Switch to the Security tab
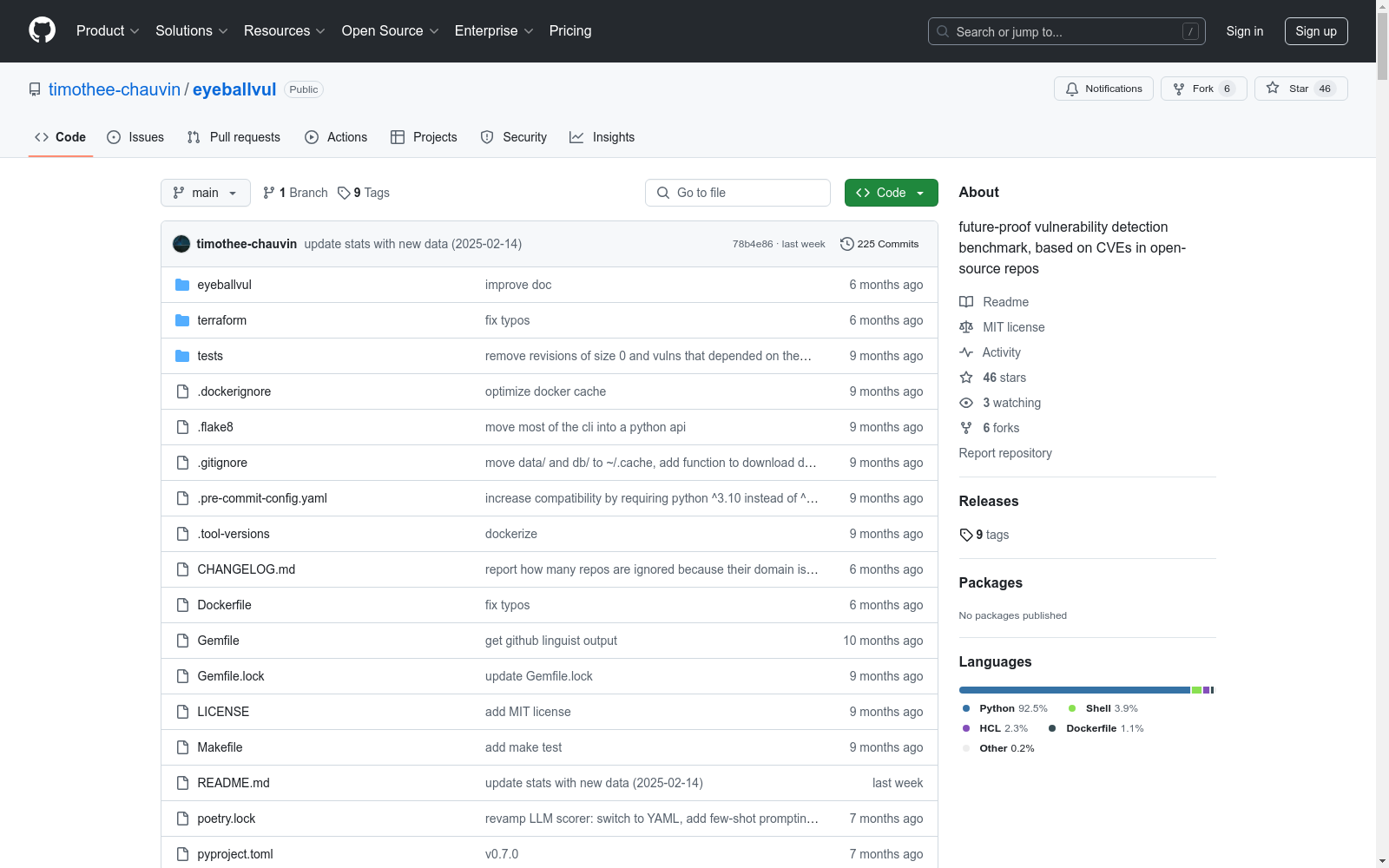1389x868 pixels. click(x=514, y=137)
